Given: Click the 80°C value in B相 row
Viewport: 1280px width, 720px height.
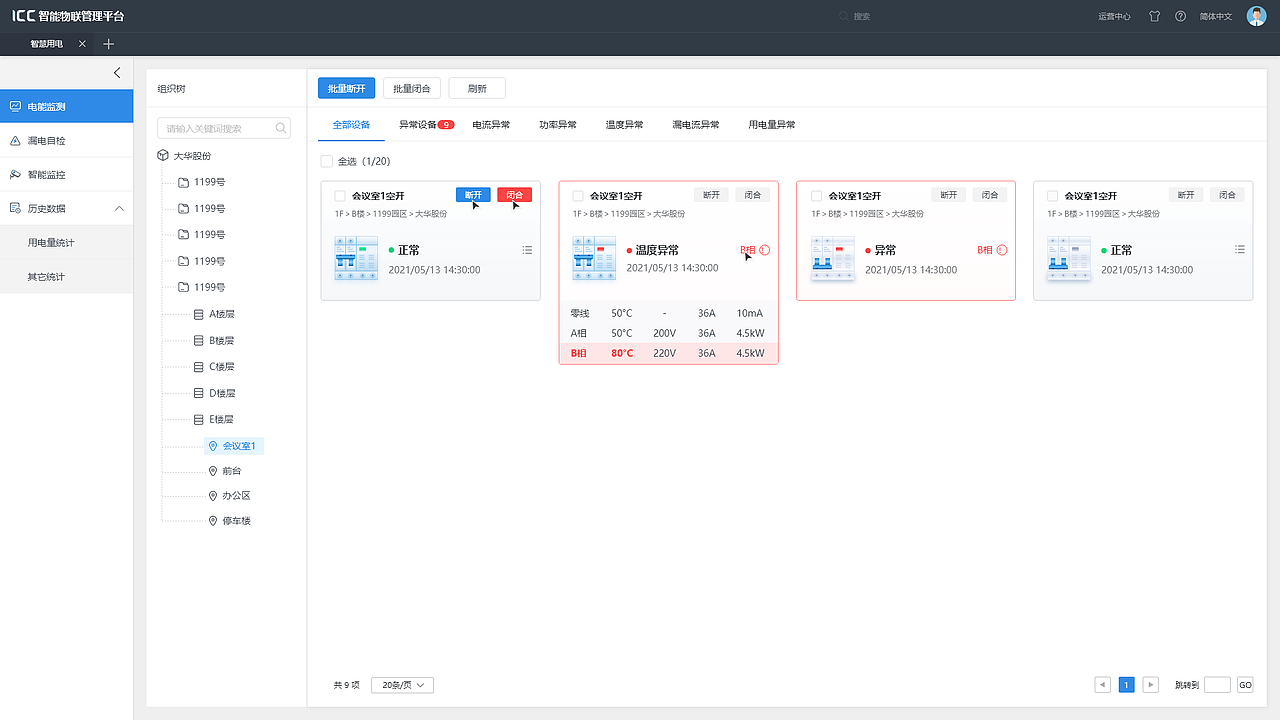Looking at the screenshot, I should pos(622,353).
